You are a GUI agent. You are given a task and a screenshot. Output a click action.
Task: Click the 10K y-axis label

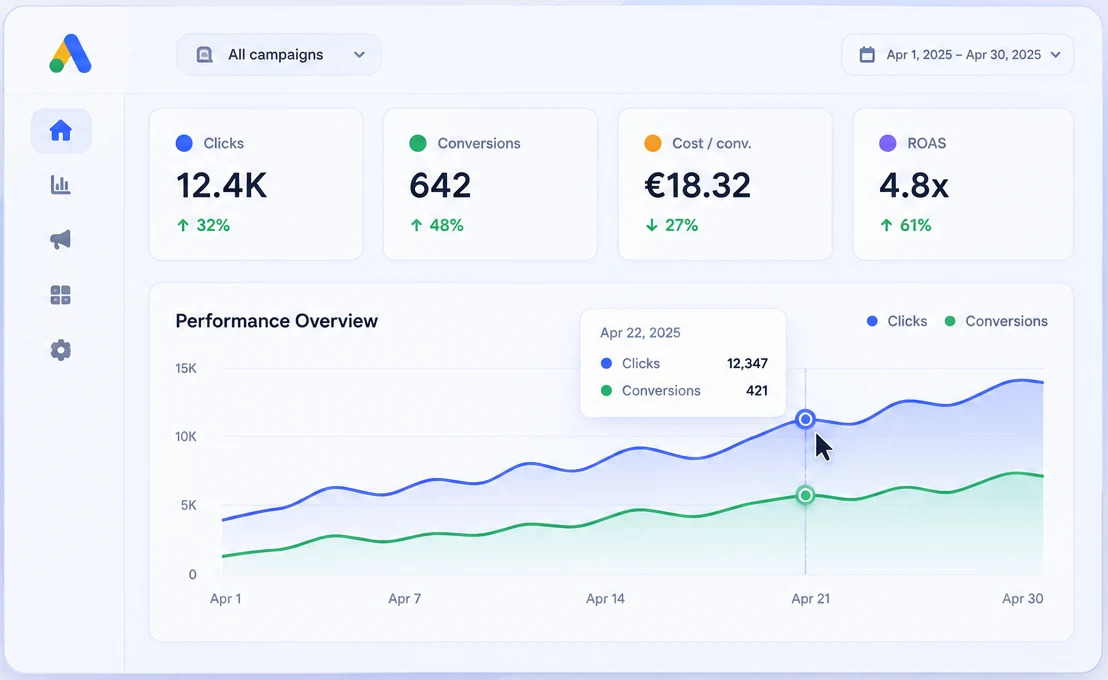coord(186,437)
